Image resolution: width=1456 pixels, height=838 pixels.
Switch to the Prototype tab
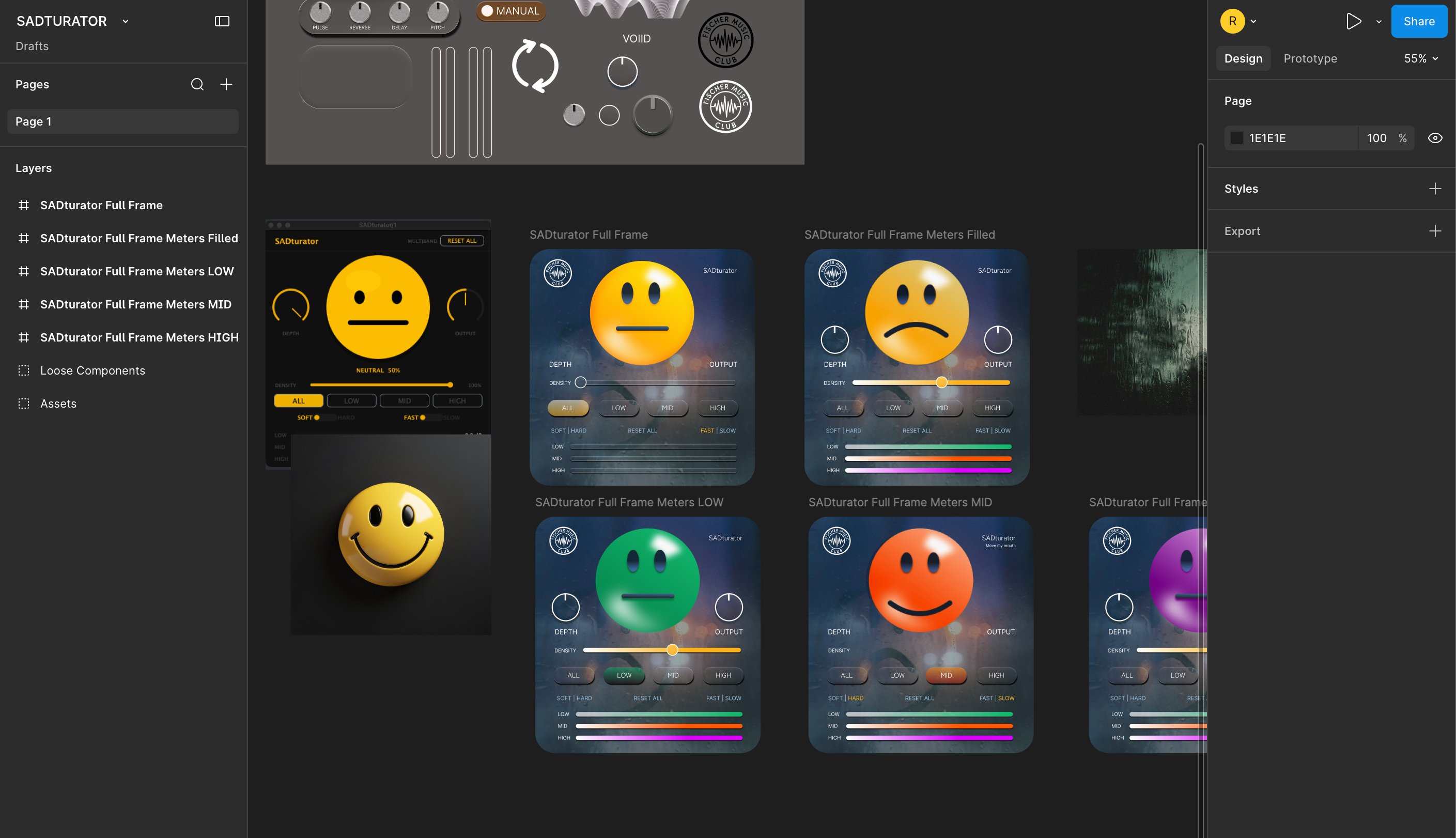[1310, 59]
